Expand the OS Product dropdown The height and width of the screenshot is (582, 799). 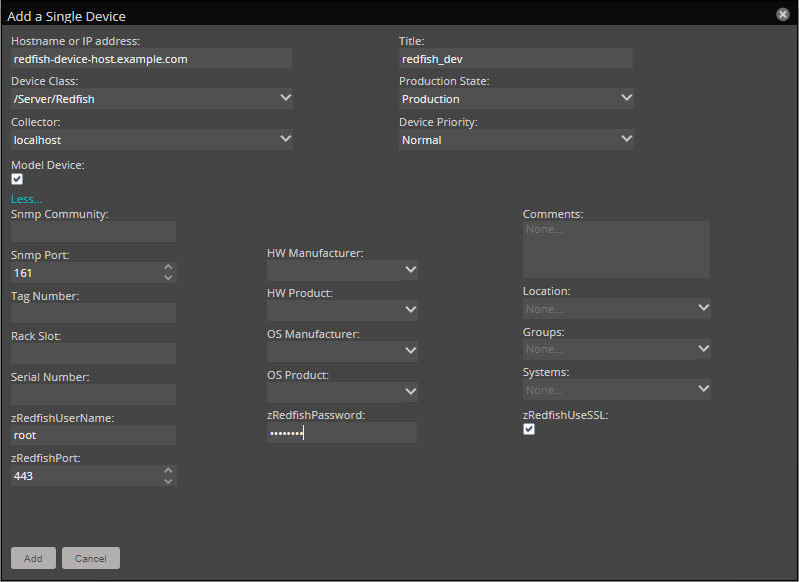[410, 392]
